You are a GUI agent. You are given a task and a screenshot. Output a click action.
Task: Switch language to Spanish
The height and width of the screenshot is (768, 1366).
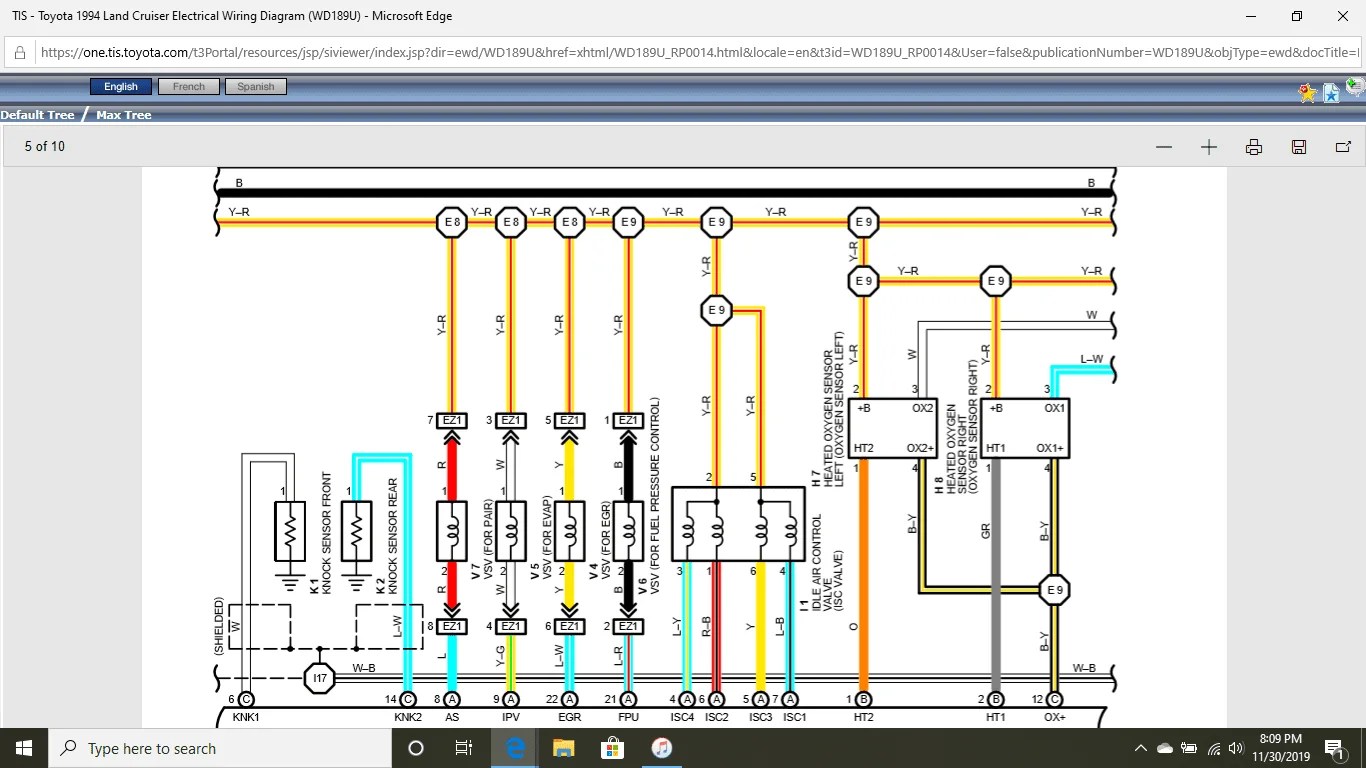(x=256, y=87)
